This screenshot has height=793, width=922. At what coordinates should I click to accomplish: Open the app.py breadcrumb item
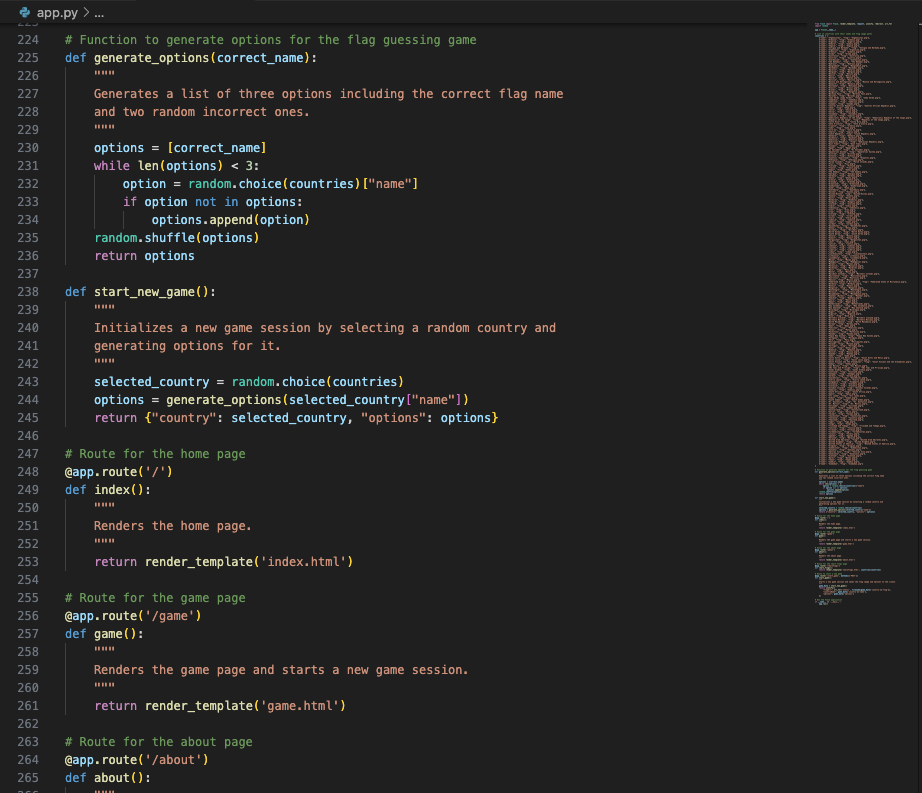(57, 12)
